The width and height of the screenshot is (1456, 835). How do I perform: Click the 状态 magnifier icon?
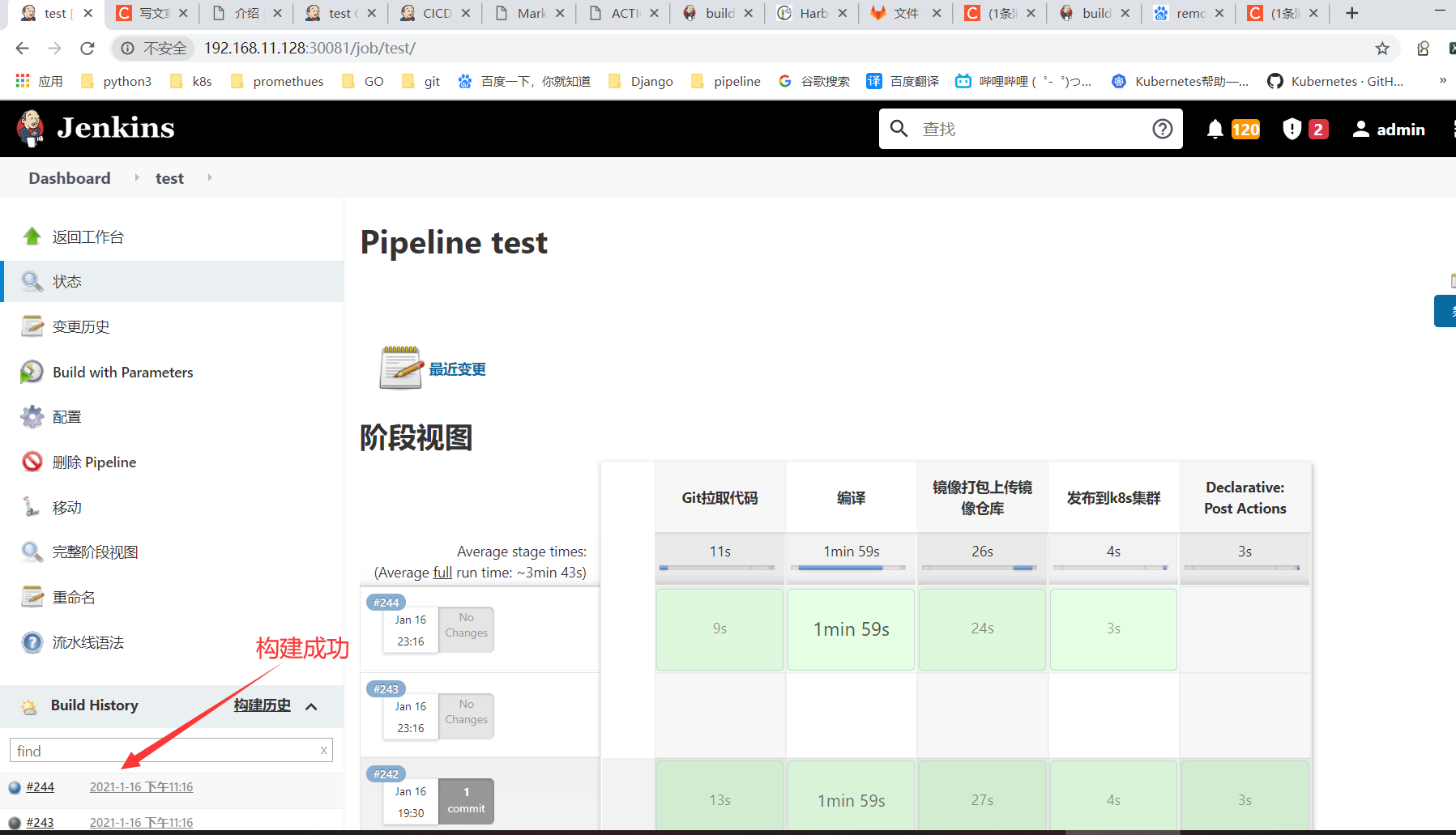[x=32, y=282]
